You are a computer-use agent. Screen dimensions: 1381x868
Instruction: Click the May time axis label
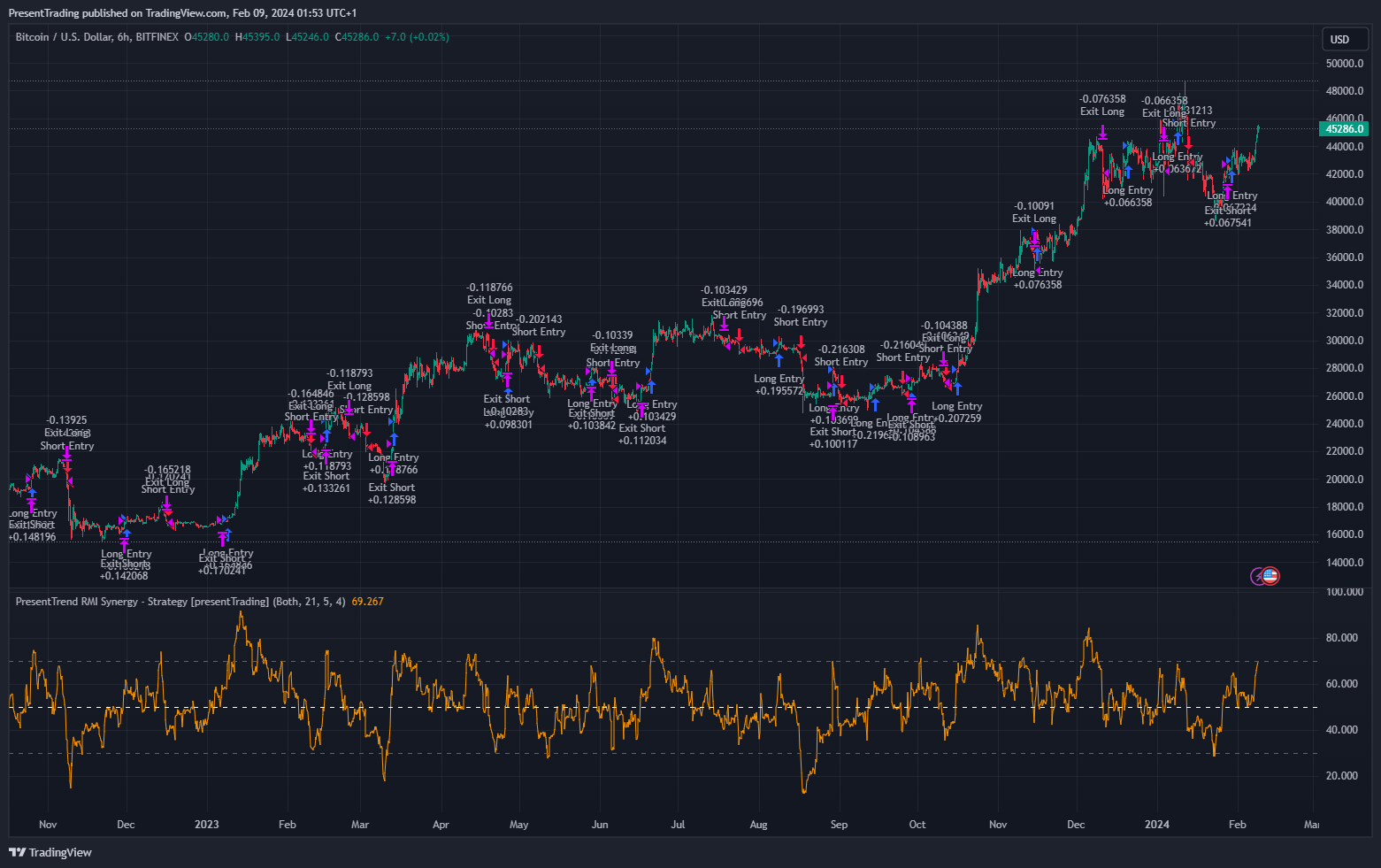click(519, 825)
